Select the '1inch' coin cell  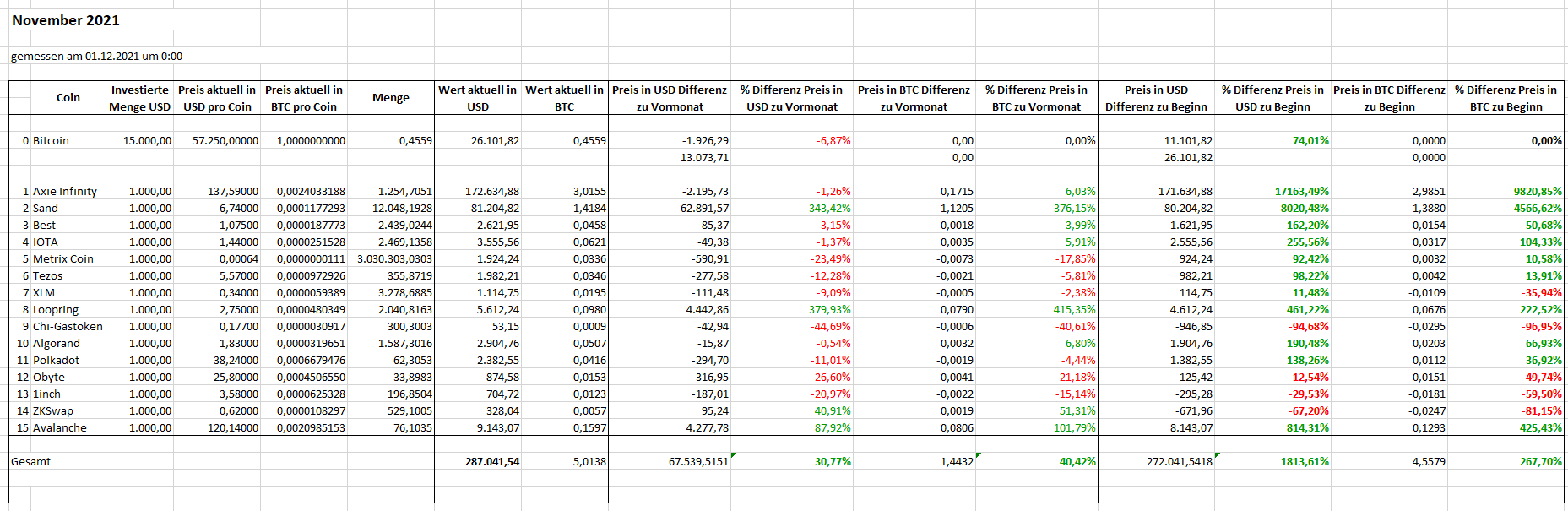(46, 394)
